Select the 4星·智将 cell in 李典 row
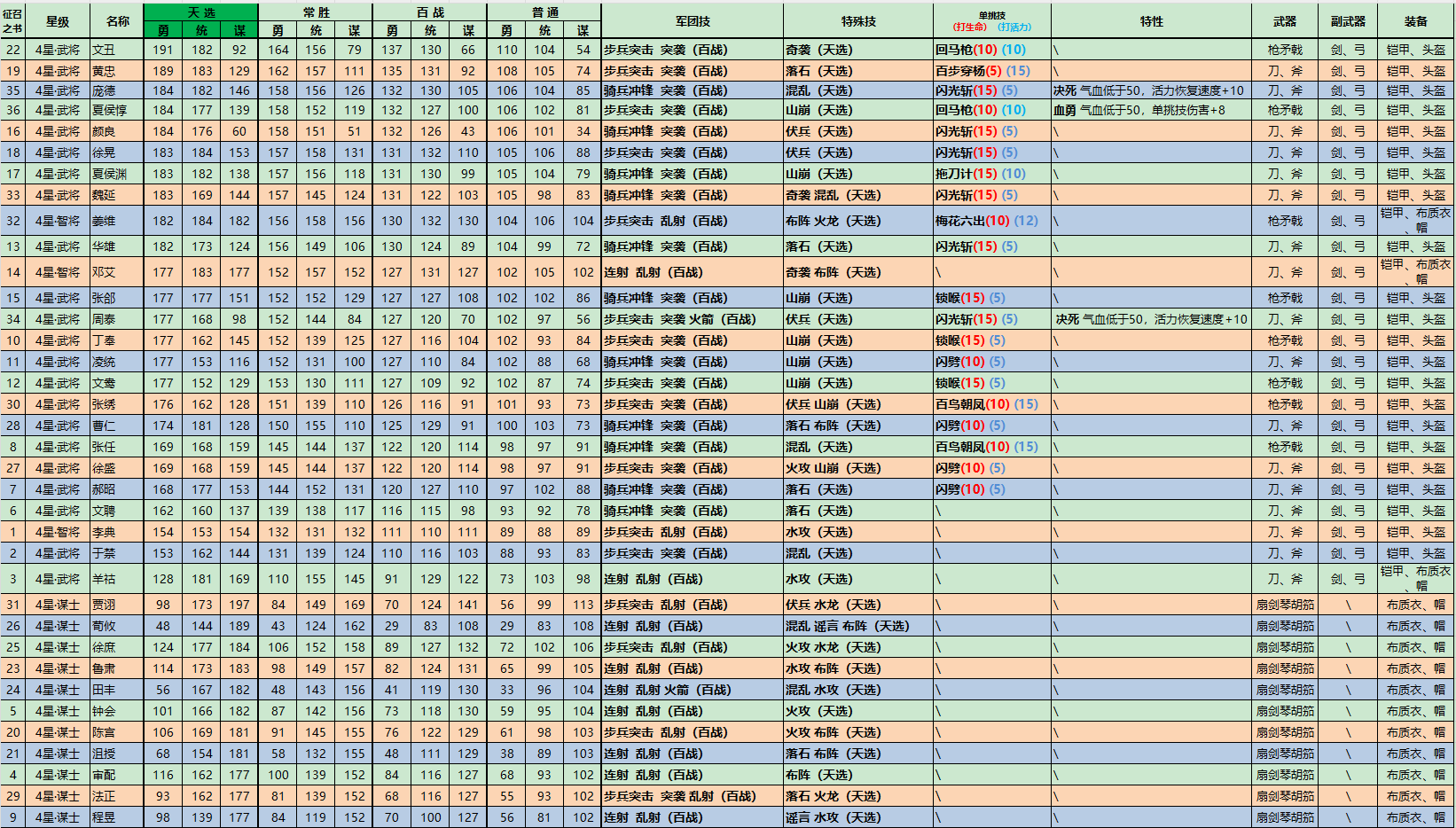Image resolution: width=1456 pixels, height=828 pixels. click(x=58, y=532)
